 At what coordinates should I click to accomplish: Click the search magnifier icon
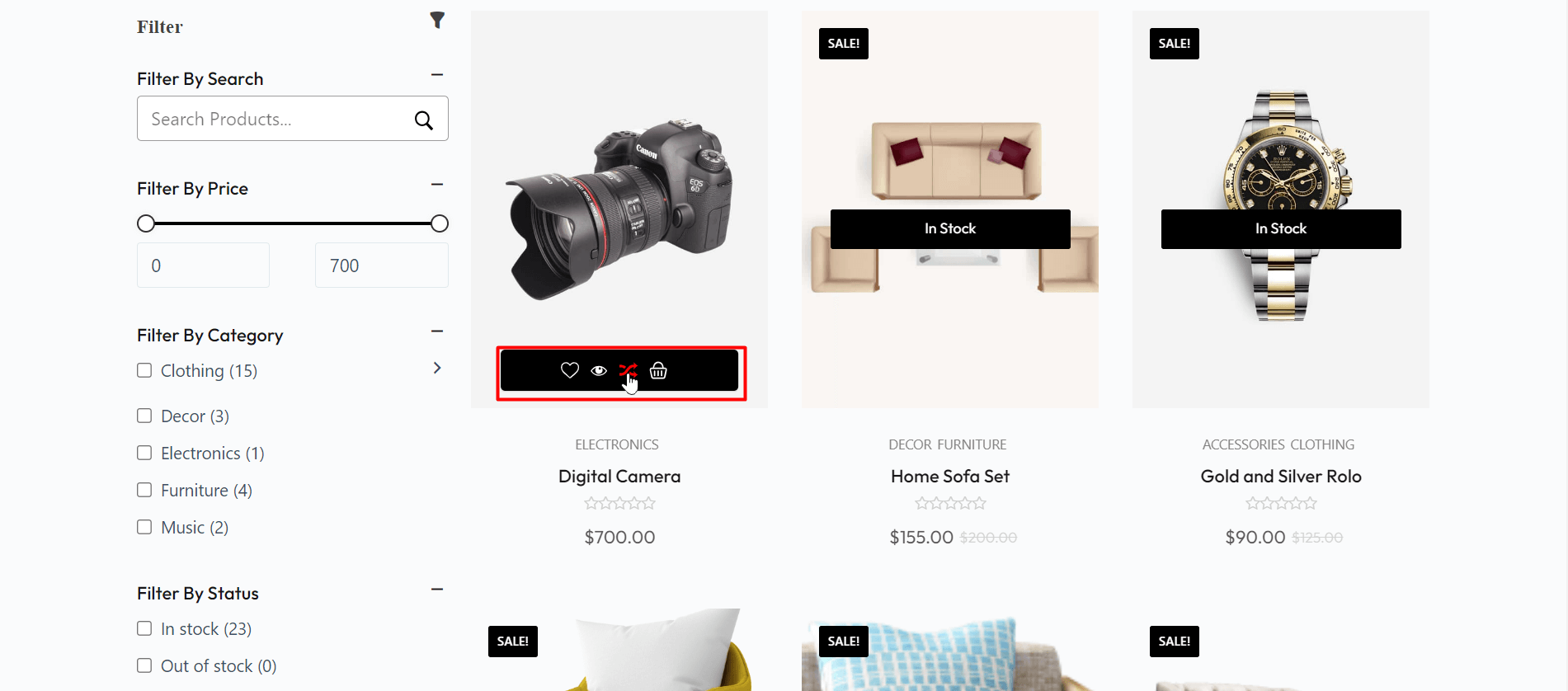click(x=424, y=120)
